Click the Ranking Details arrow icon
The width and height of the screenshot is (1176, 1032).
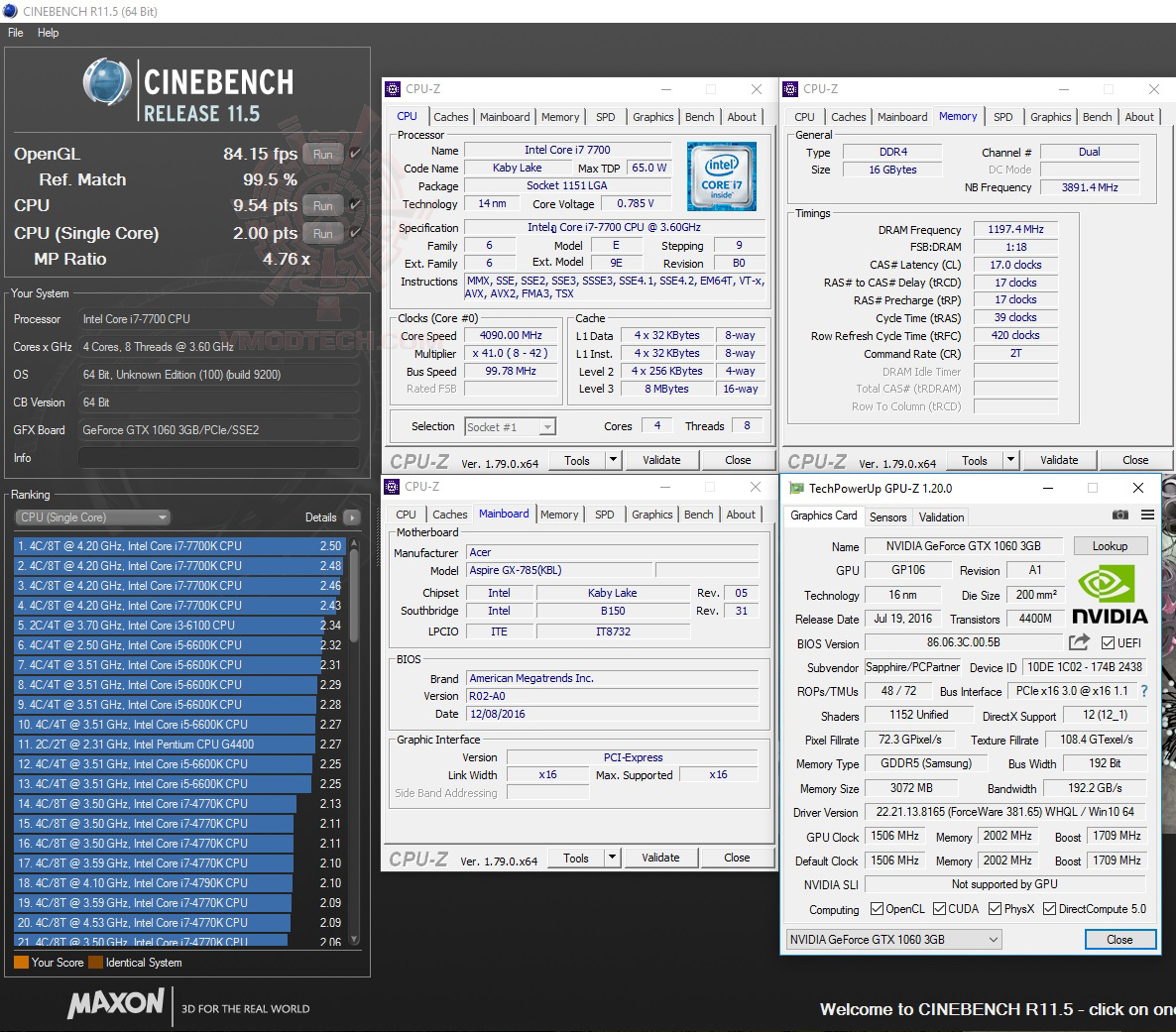[x=352, y=517]
